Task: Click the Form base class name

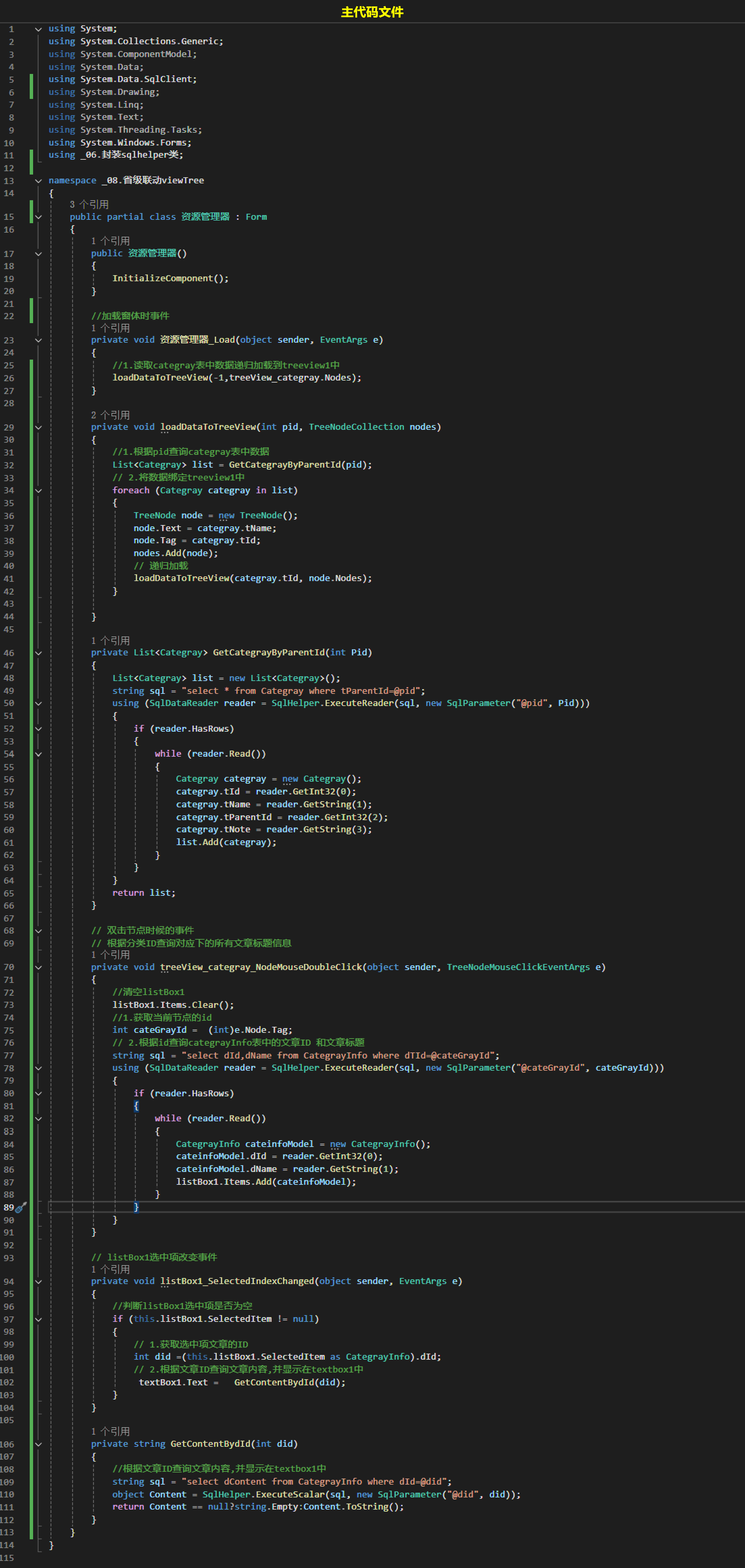Action: pos(256,217)
